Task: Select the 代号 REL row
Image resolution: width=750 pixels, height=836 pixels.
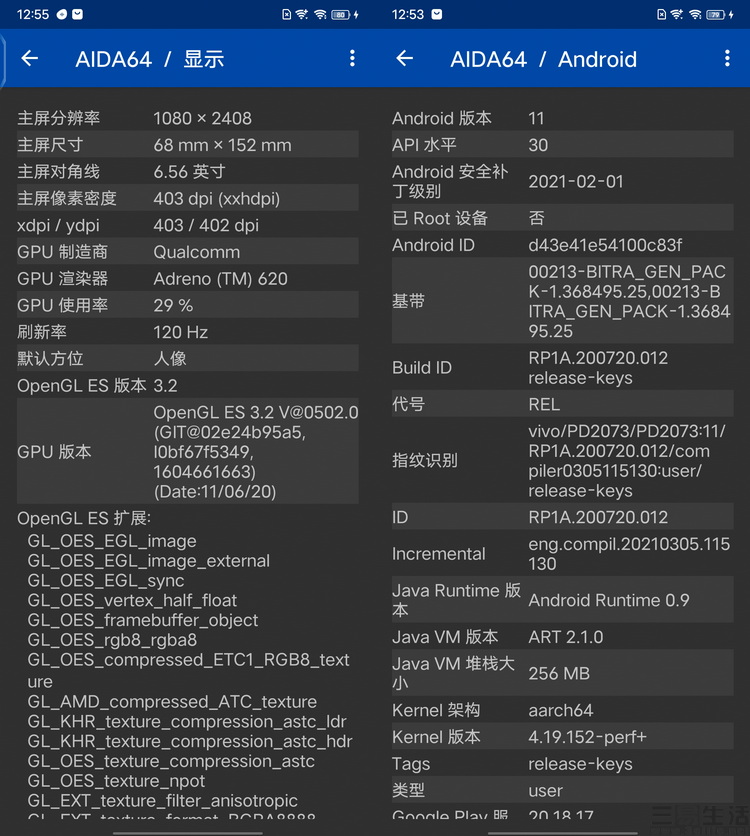Action: point(562,404)
